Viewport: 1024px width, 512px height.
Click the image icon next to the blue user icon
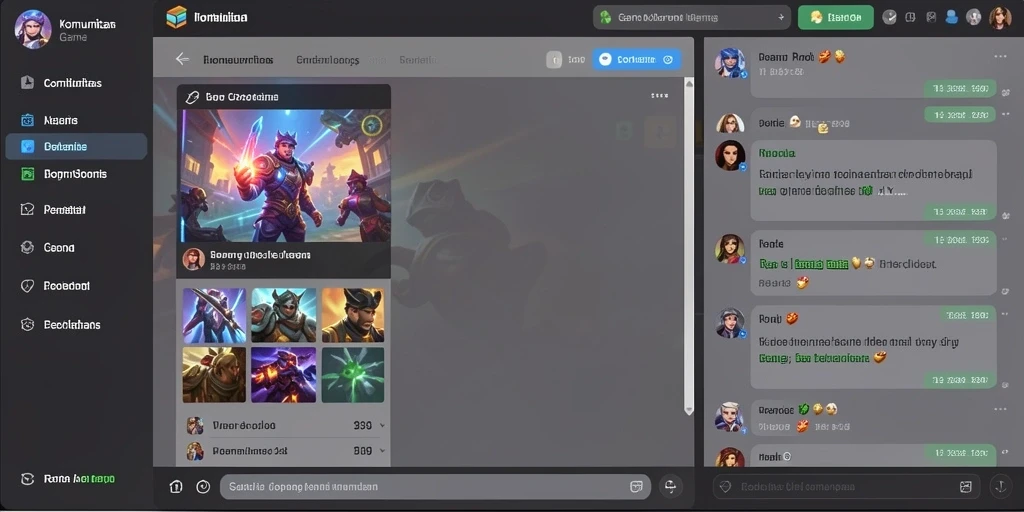pyautogui.click(x=932, y=18)
